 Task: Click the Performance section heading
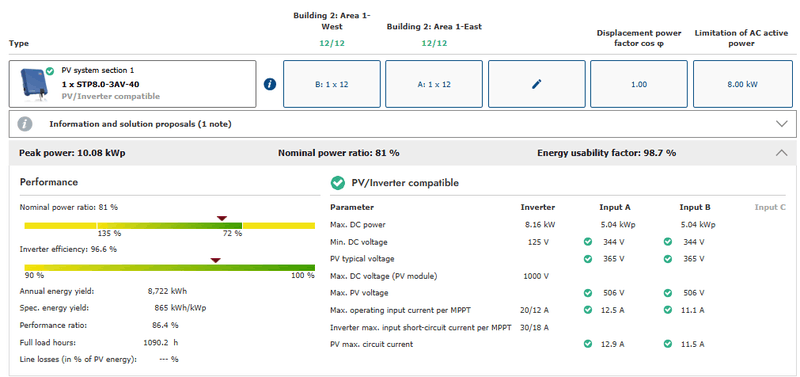point(49,182)
